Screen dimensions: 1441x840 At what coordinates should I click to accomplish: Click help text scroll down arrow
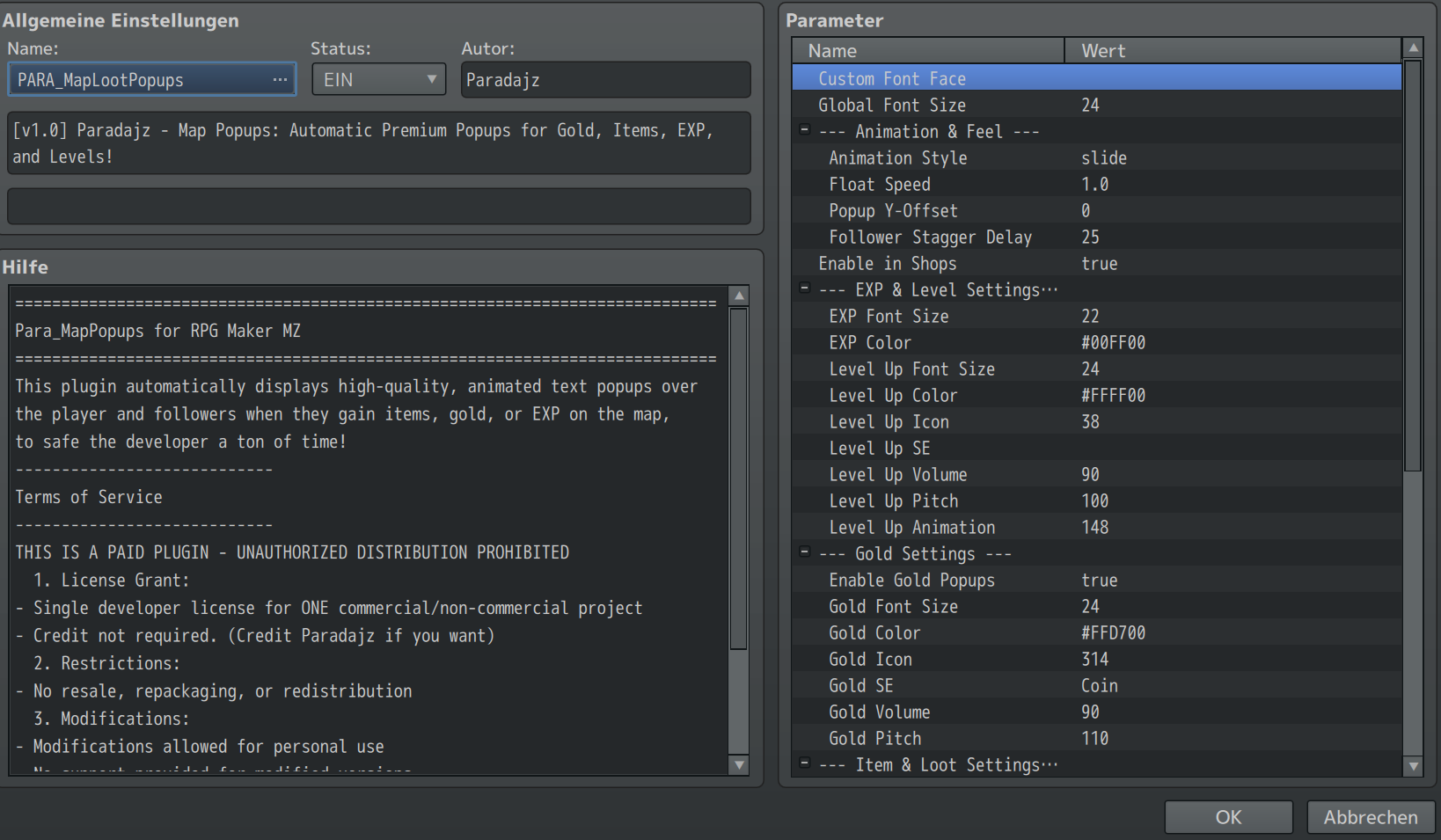tap(739, 764)
